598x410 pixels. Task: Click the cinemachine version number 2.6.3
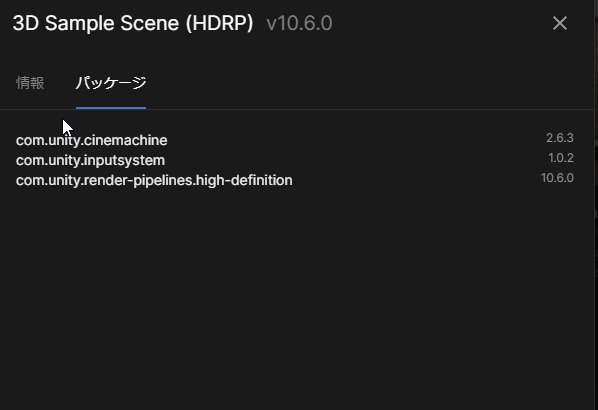click(x=559, y=138)
